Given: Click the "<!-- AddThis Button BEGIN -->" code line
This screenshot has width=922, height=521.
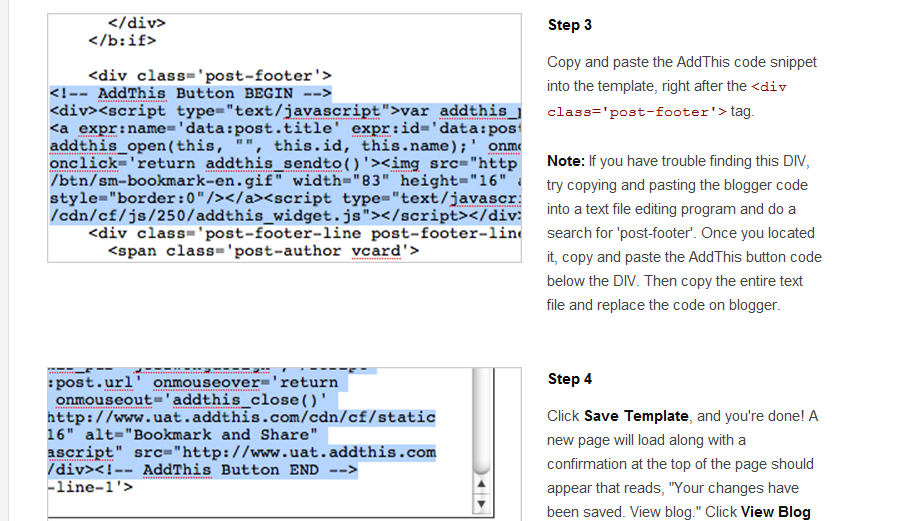Looking at the screenshot, I should (191, 93).
